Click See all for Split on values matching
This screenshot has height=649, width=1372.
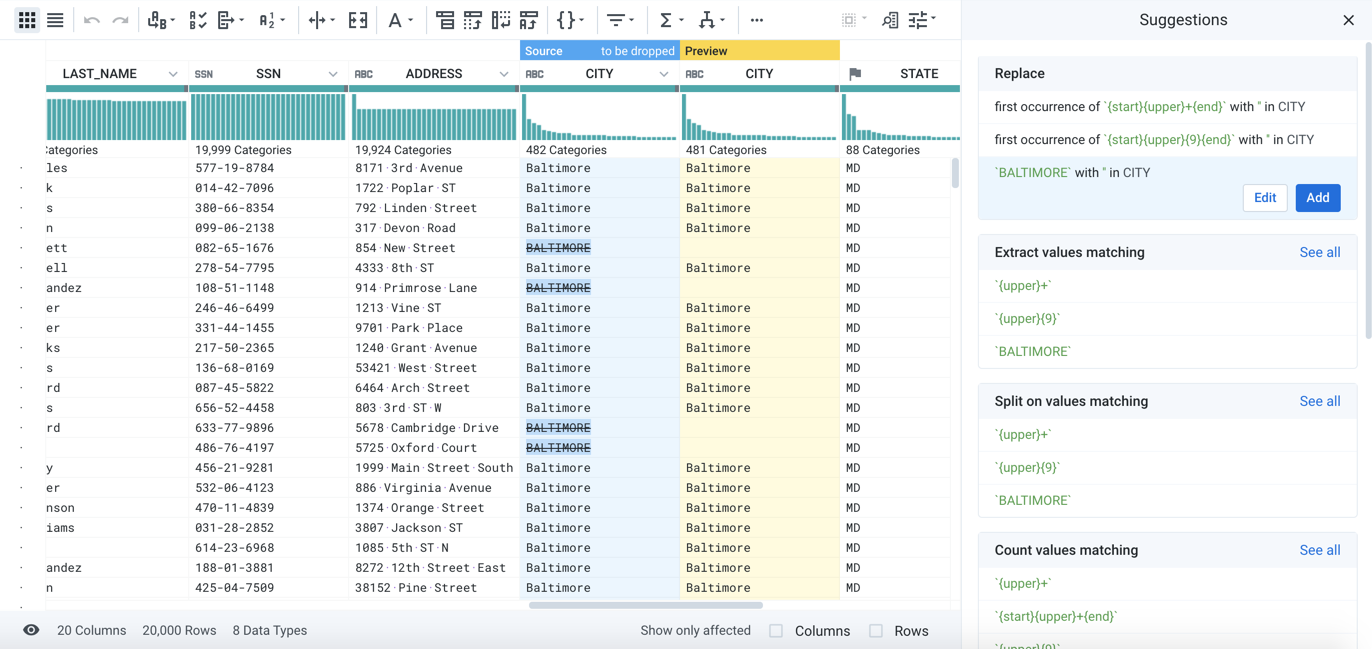(x=1319, y=401)
